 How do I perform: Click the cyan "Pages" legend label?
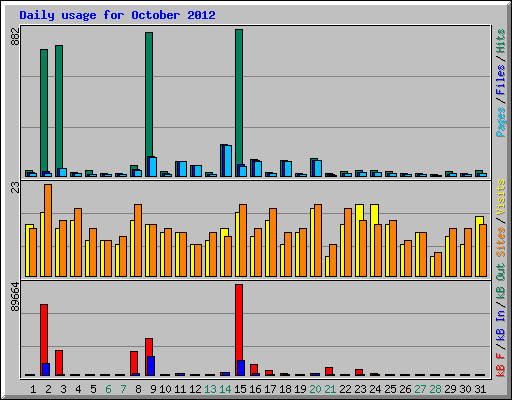tap(500, 122)
